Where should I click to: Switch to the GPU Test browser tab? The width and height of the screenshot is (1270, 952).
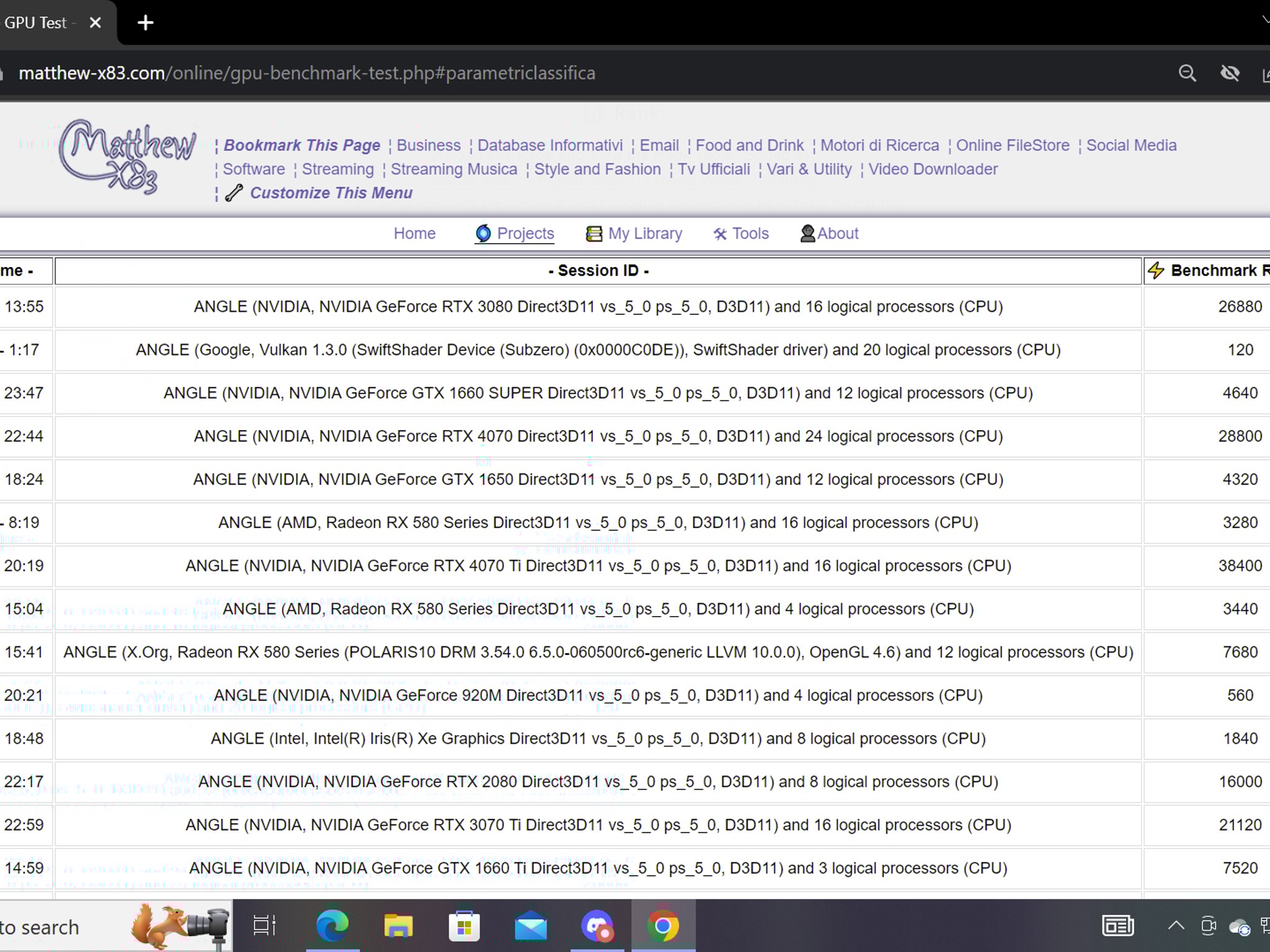pyautogui.click(x=37, y=22)
